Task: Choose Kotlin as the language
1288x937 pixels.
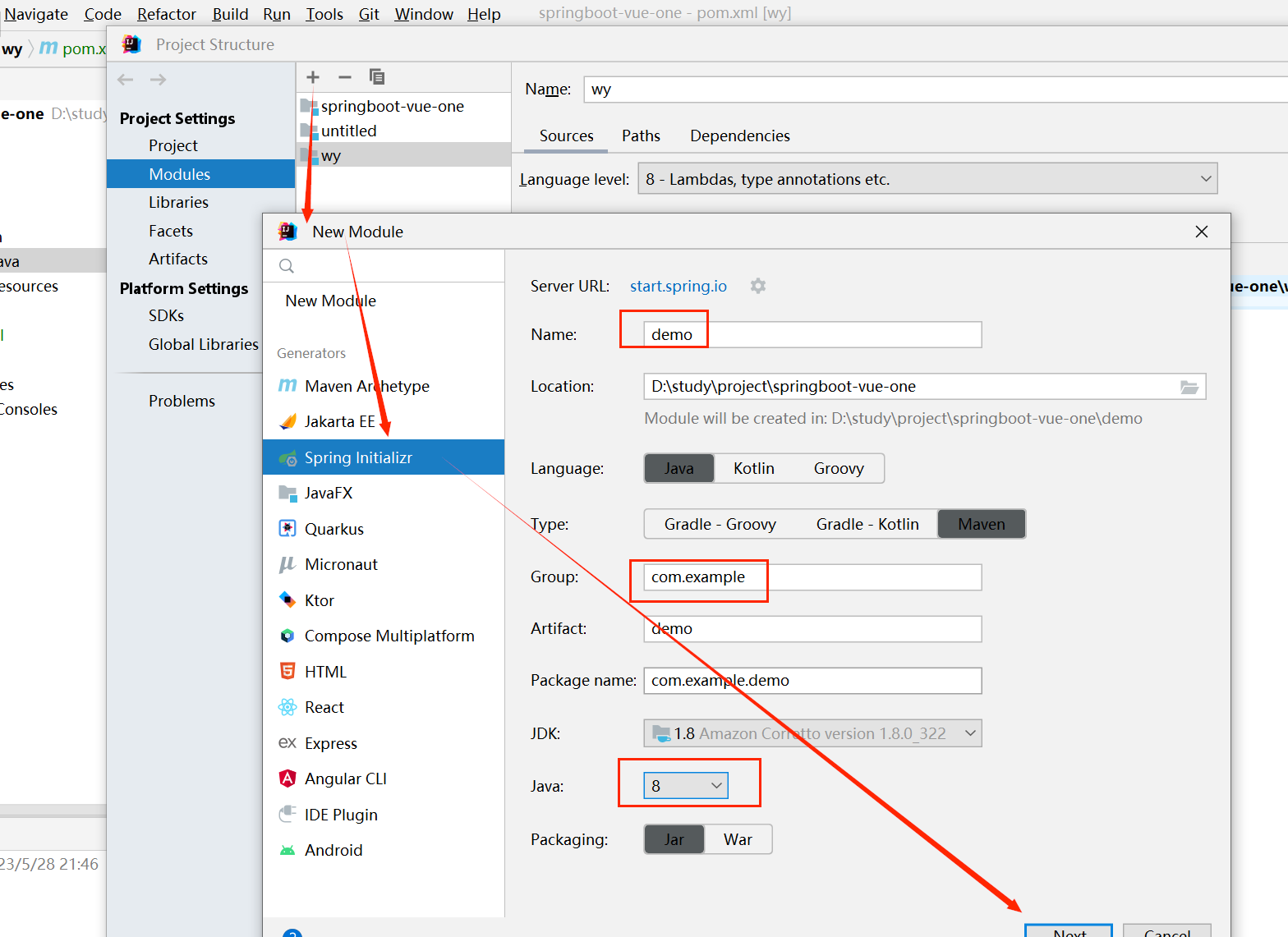Action: point(754,468)
